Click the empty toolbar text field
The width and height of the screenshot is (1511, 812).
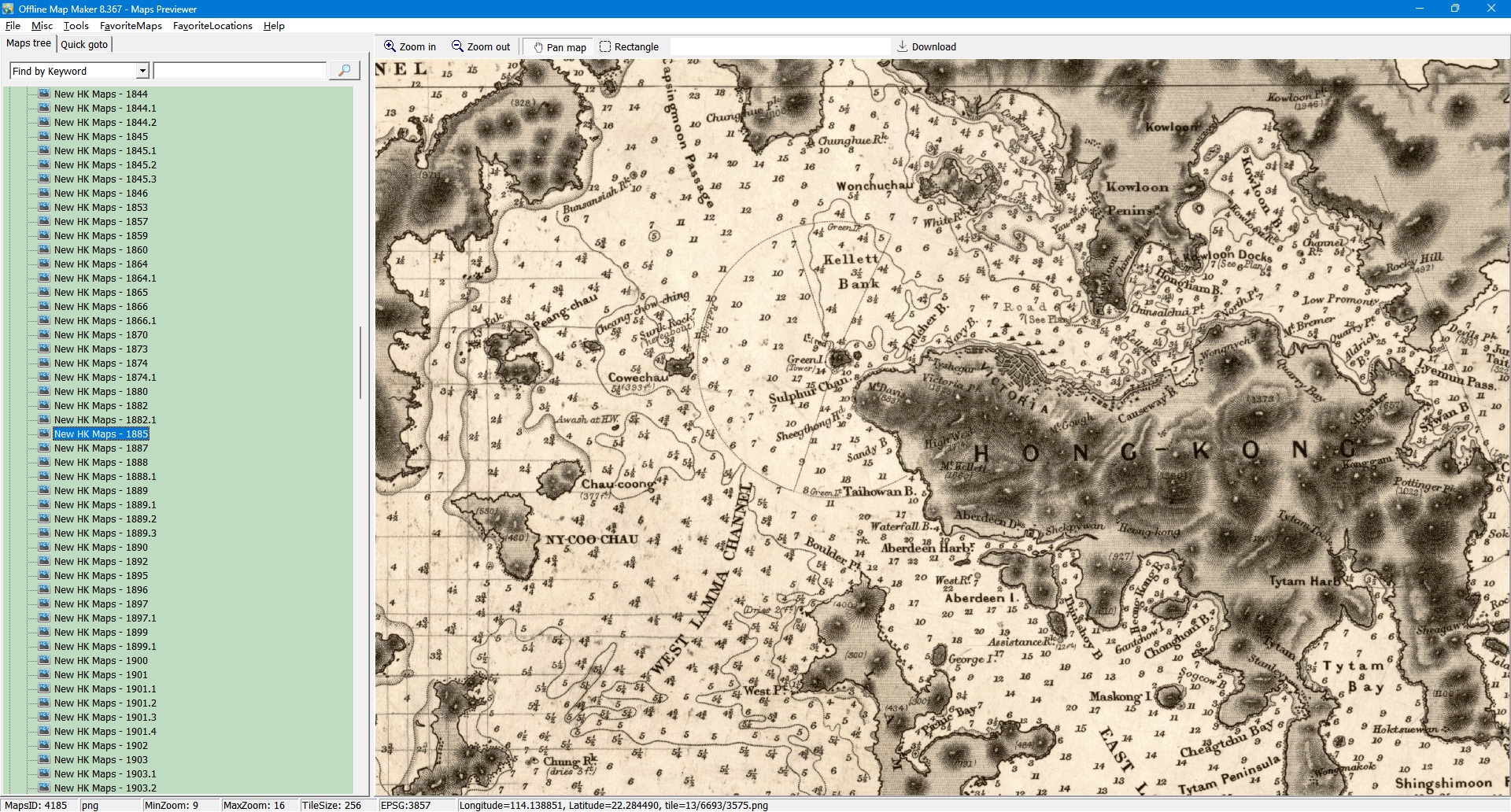pyautogui.click(x=779, y=46)
